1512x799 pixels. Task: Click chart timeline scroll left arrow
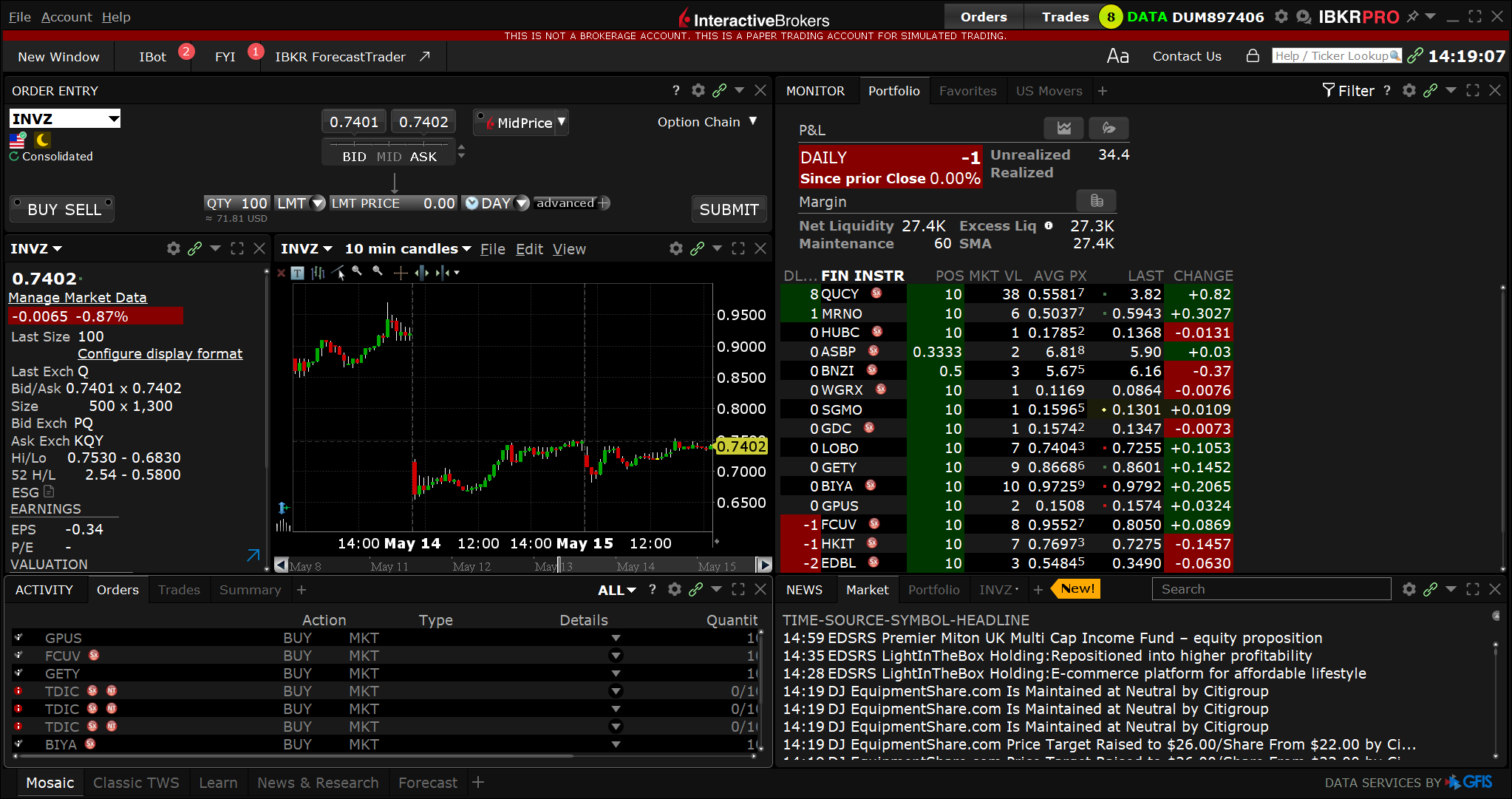coord(281,565)
